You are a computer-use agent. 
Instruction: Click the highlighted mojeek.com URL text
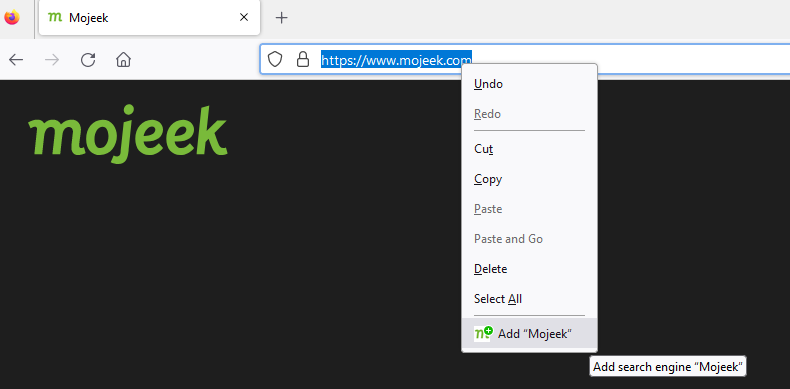[397, 60]
